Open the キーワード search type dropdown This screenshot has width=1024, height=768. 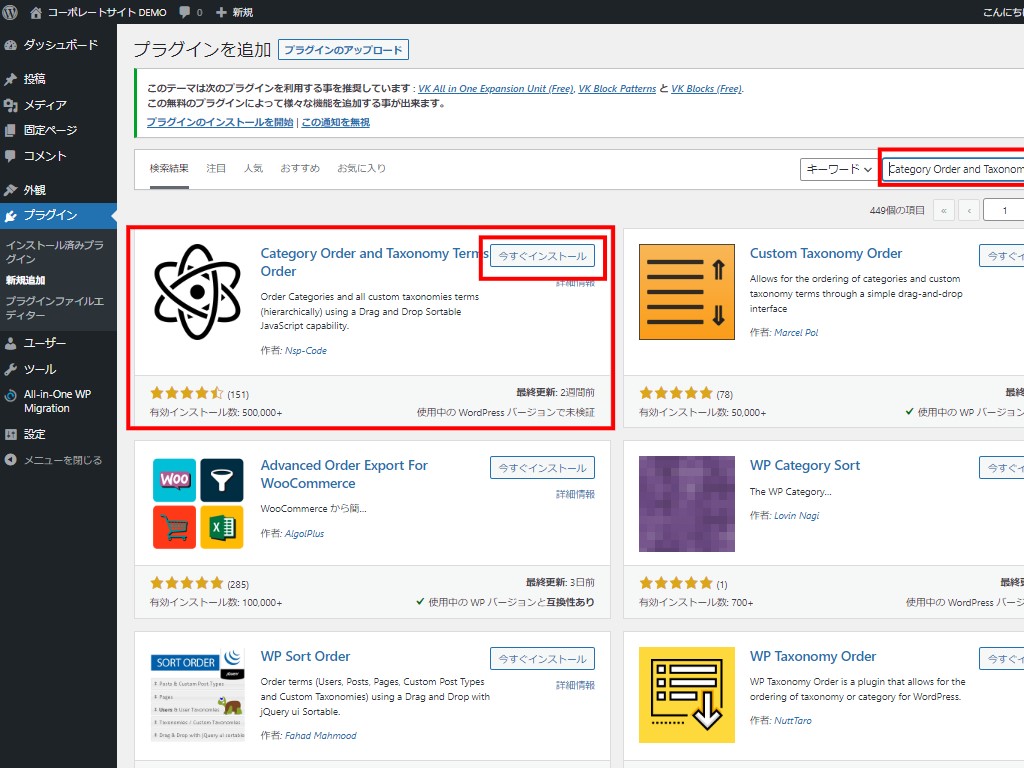pos(838,169)
